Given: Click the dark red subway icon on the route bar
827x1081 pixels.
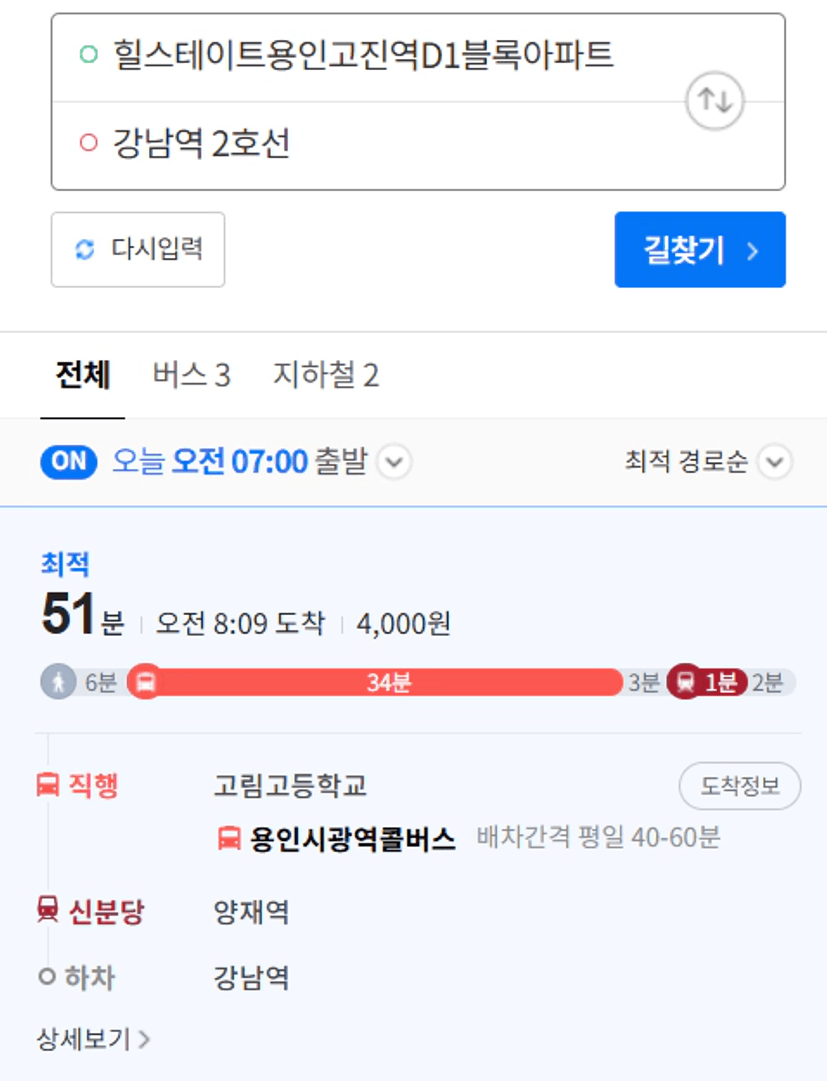Looking at the screenshot, I should [x=685, y=682].
